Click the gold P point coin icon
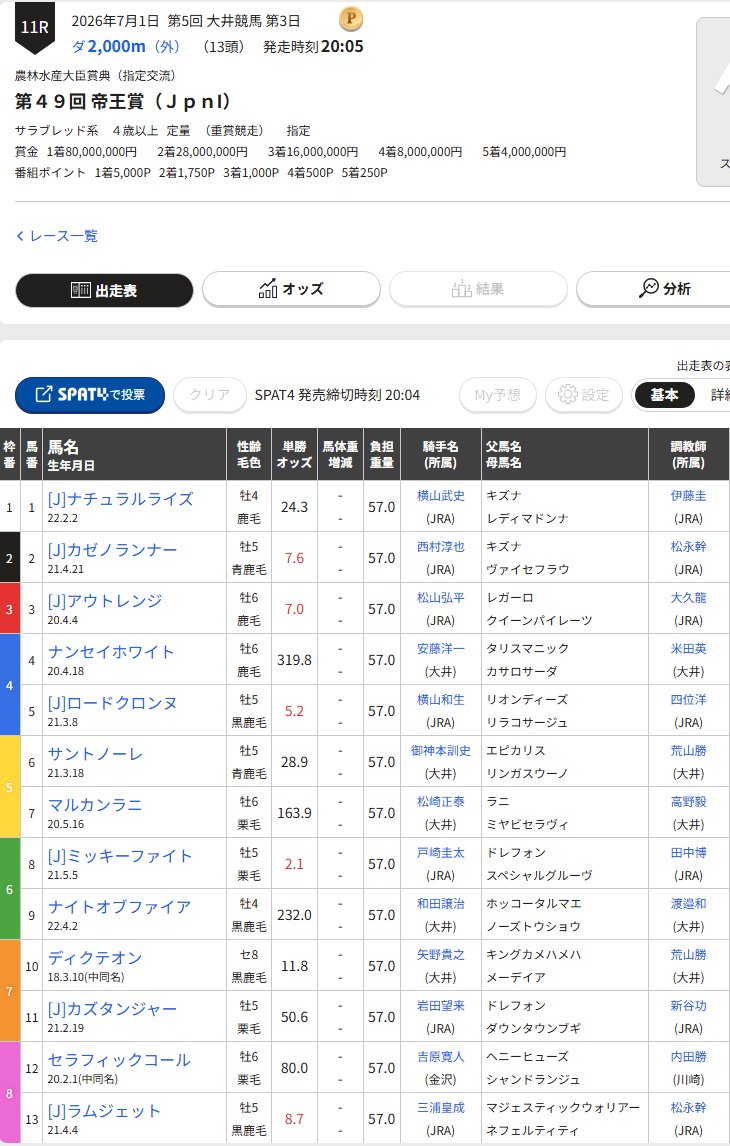This screenshot has height=1146, width=730. coord(351,20)
